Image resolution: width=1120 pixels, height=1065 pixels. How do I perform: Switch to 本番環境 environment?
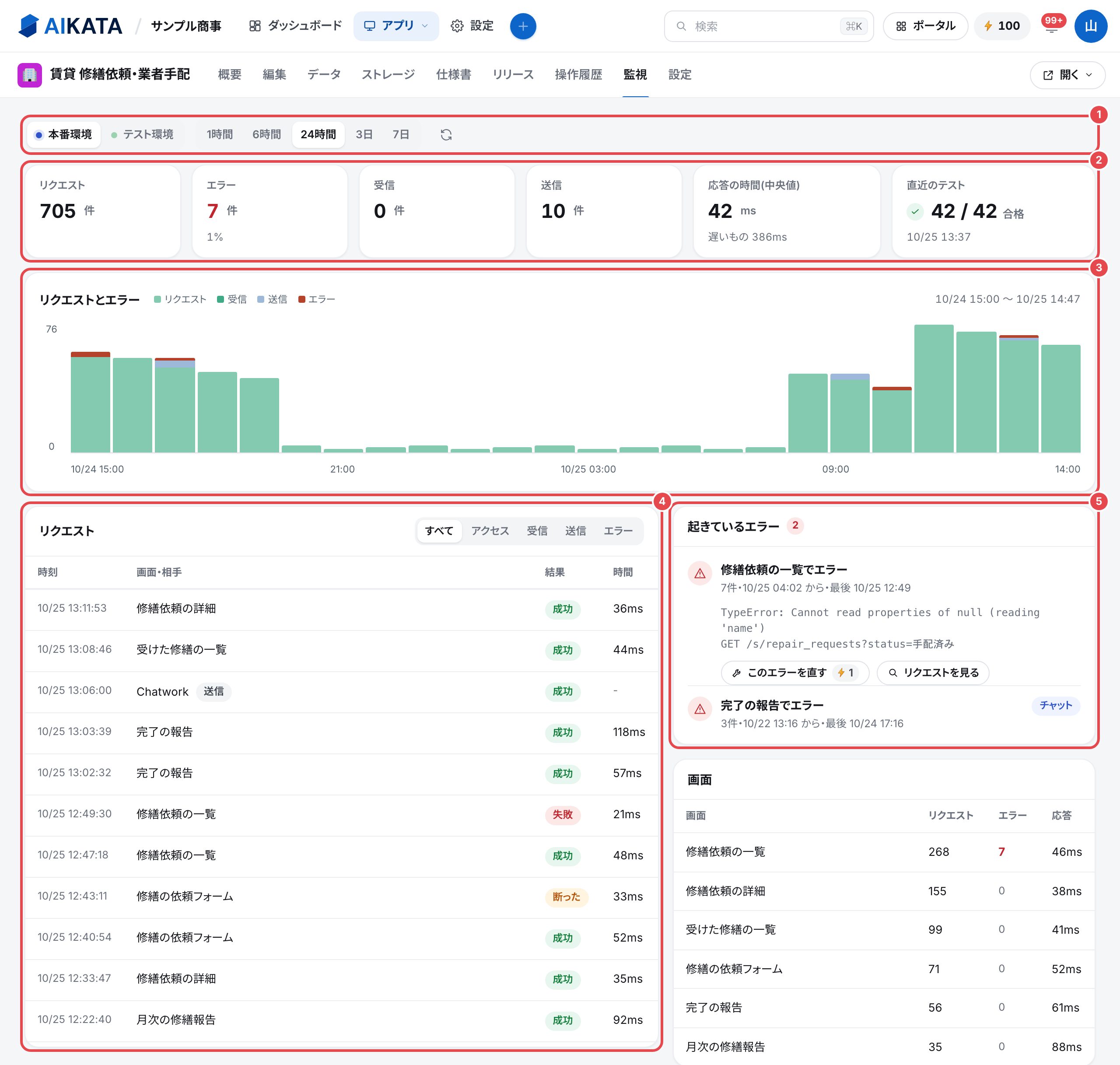click(x=63, y=134)
